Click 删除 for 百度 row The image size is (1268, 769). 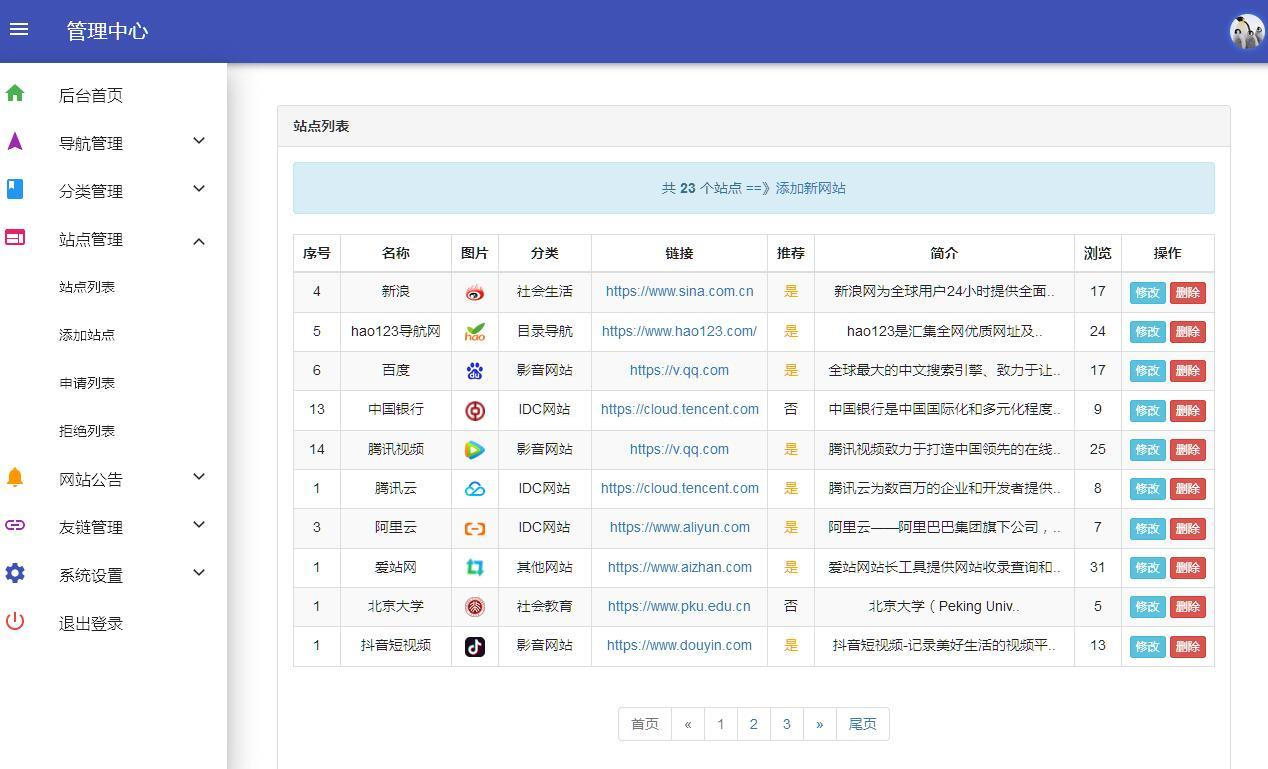coord(1187,371)
